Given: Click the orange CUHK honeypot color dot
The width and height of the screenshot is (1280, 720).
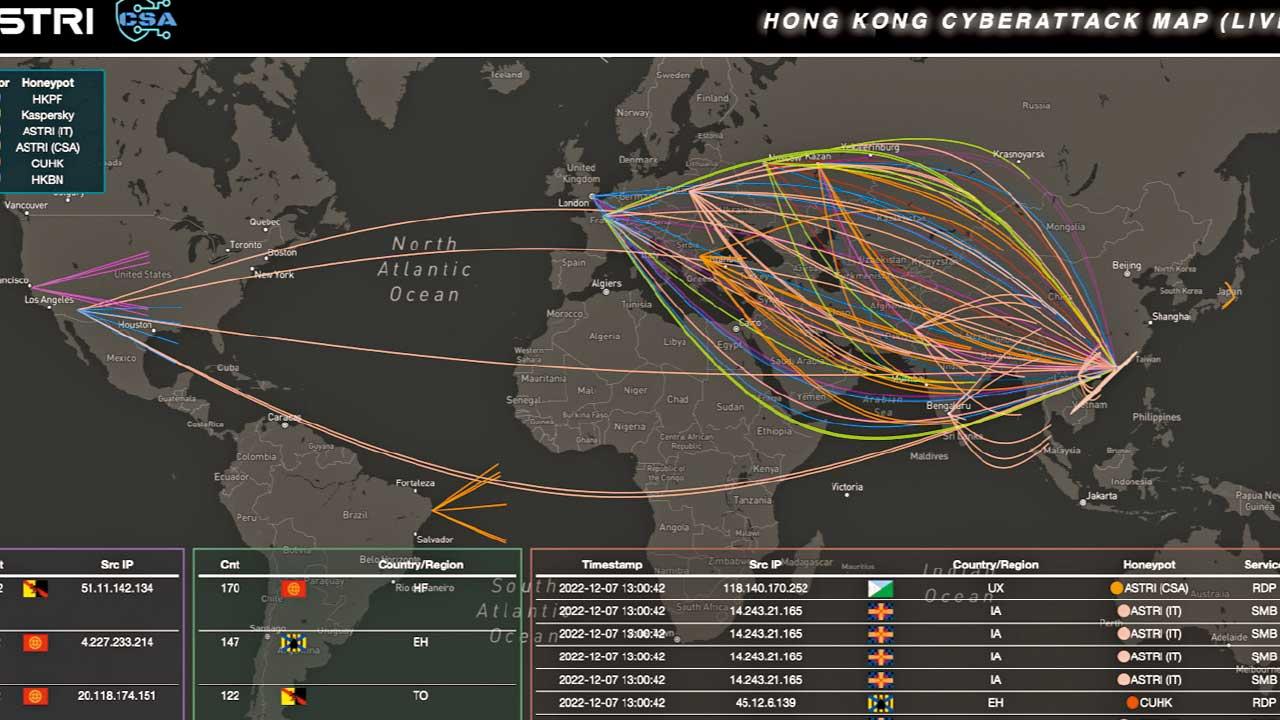Looking at the screenshot, I should [1132, 703].
